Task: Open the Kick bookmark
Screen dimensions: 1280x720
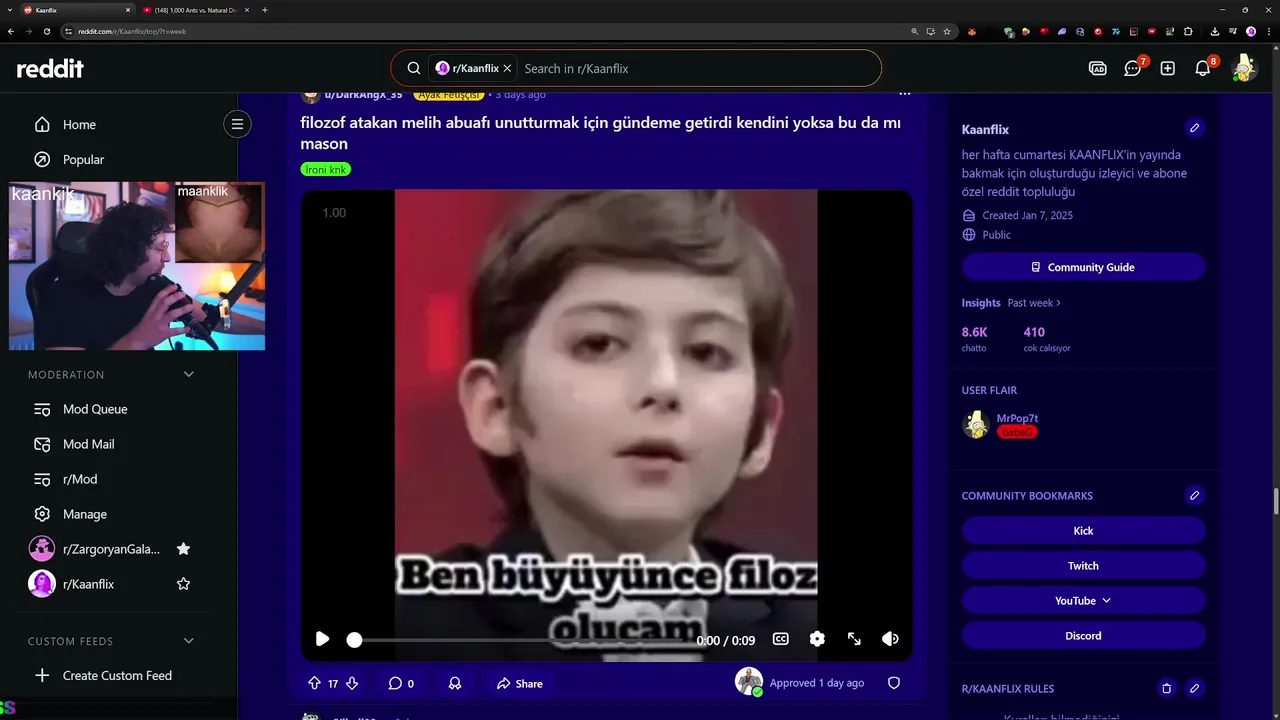Action: [x=1083, y=531]
